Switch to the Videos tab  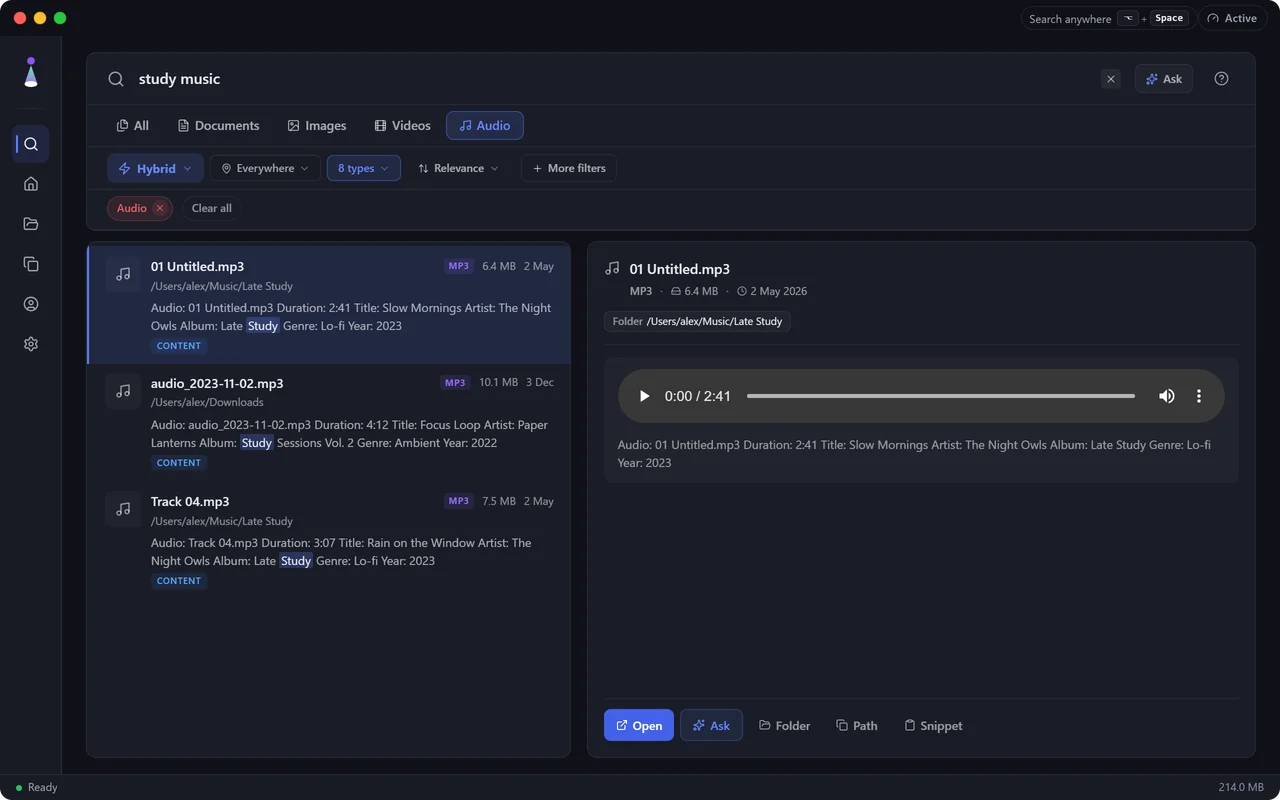[x=402, y=126]
